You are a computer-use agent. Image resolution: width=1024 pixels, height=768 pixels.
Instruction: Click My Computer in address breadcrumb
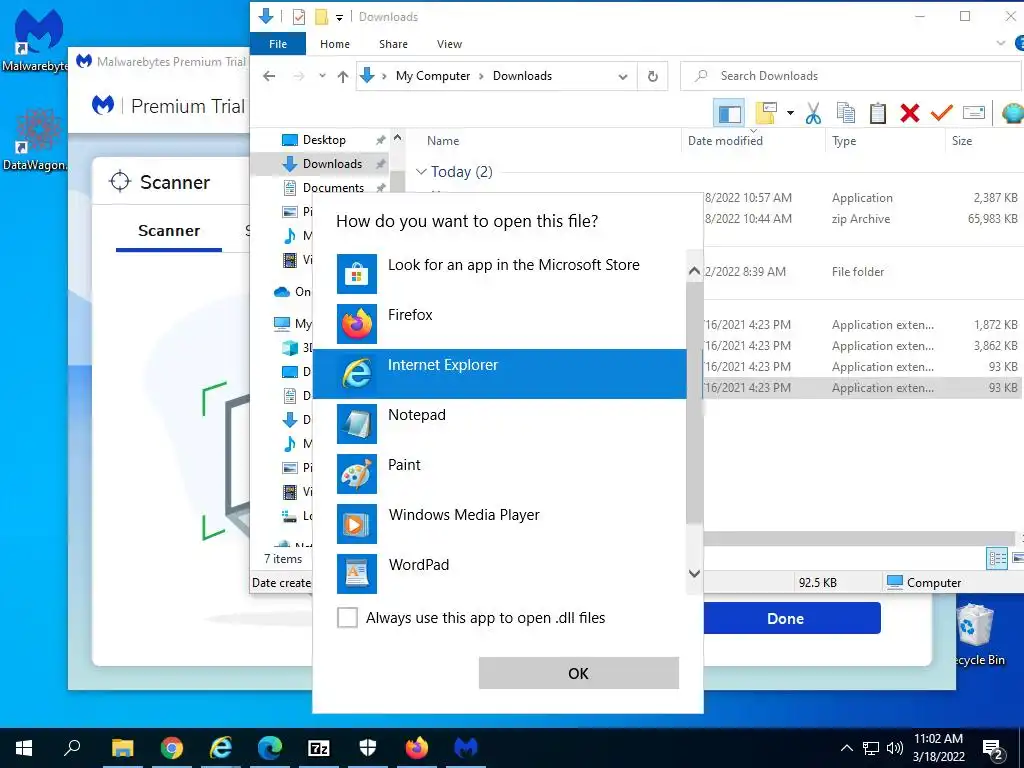[x=432, y=76]
